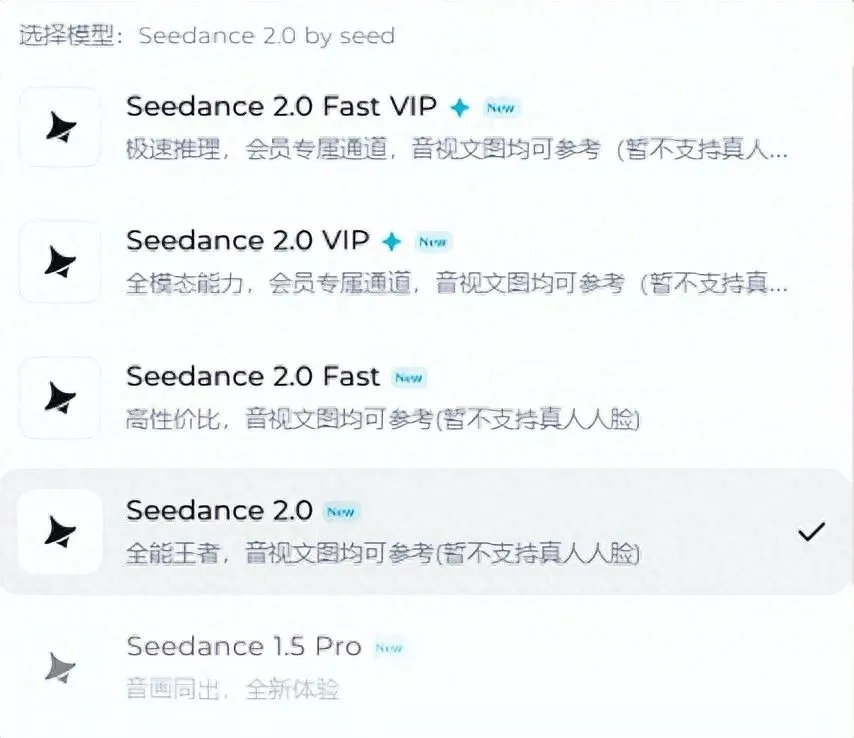
Task: Click the New badge beside Seedance 2.0 Fast
Action: 408,377
